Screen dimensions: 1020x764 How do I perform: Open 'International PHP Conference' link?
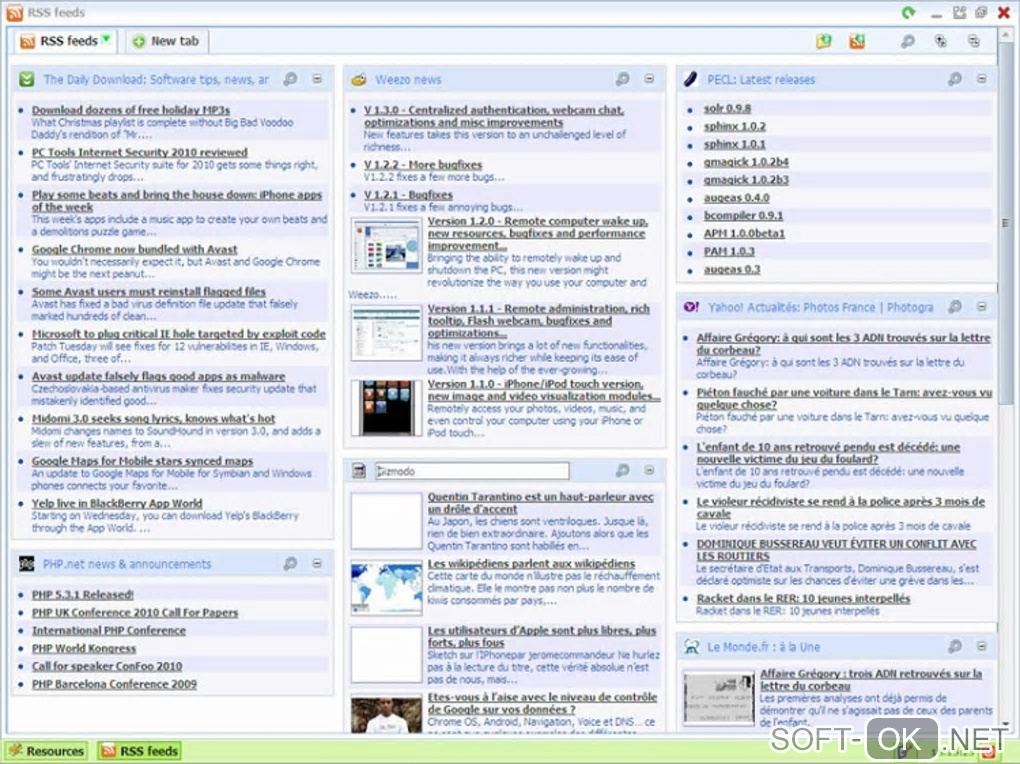coord(109,630)
